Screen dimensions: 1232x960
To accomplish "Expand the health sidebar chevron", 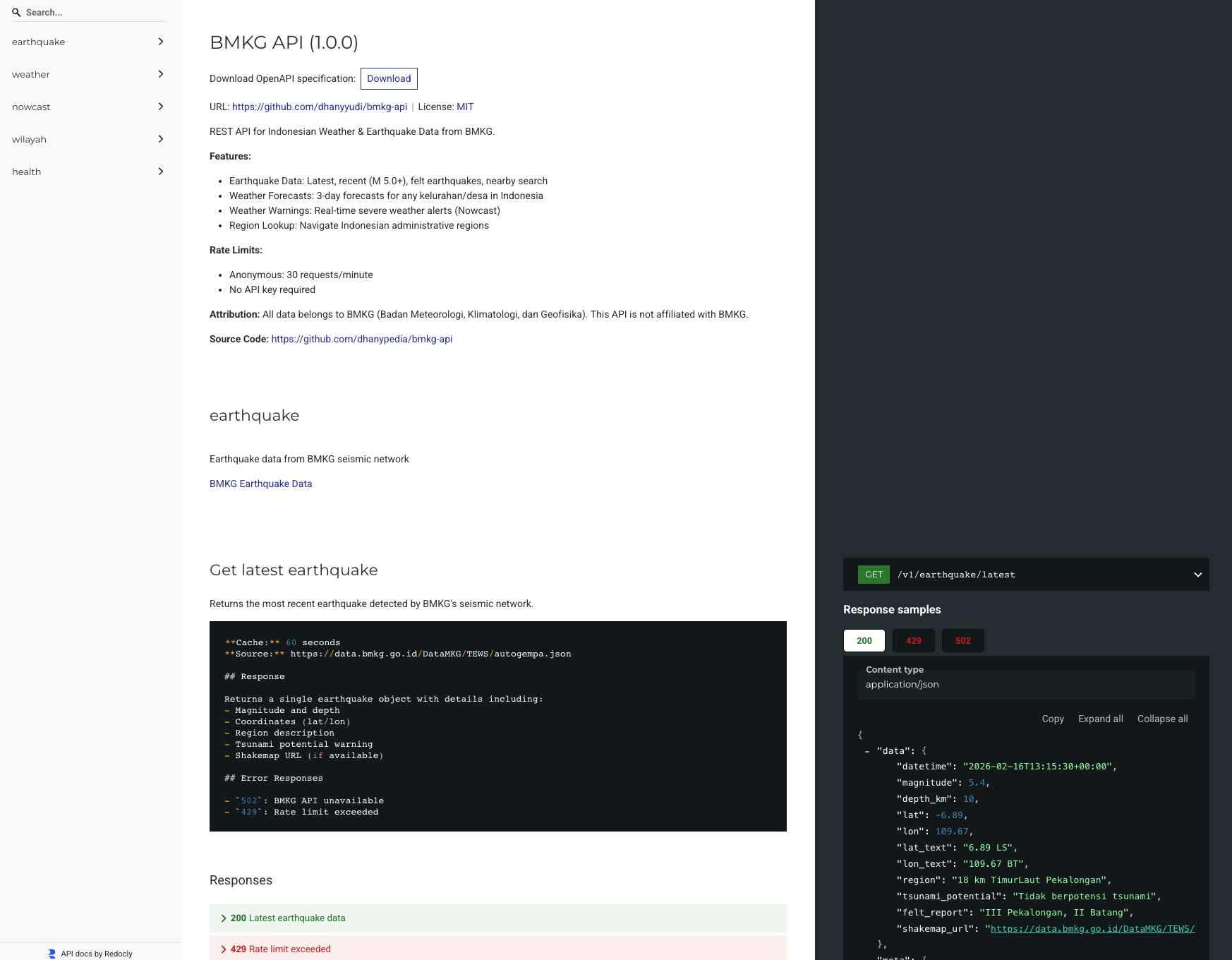I will [x=161, y=172].
